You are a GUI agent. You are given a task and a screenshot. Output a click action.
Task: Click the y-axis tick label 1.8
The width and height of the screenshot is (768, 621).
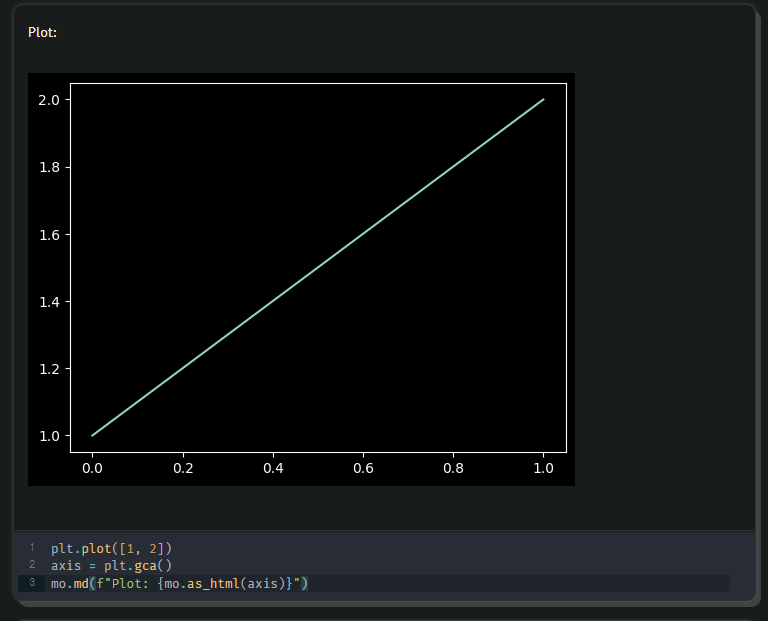(49, 167)
